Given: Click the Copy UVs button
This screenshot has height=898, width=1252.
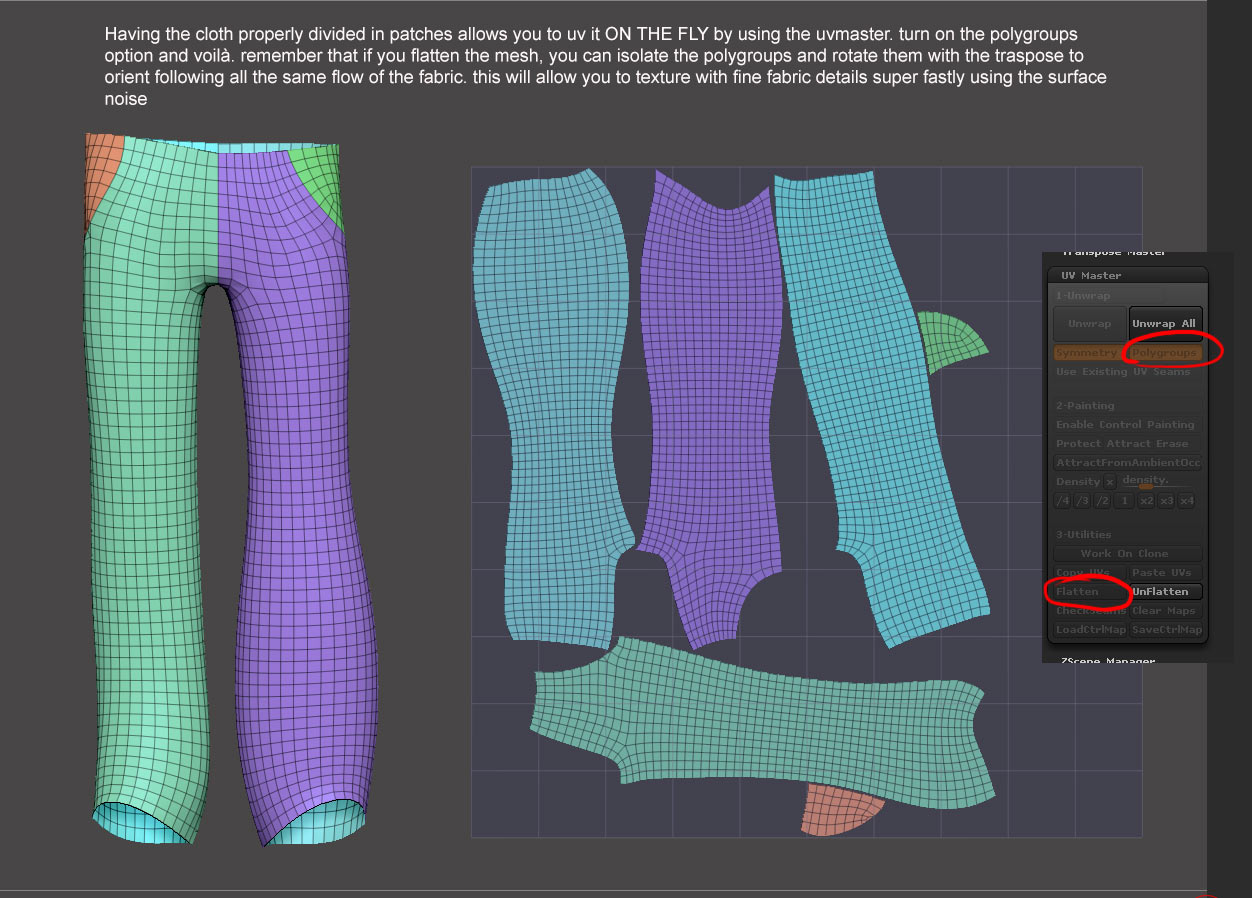Looking at the screenshot, I should (x=1089, y=573).
